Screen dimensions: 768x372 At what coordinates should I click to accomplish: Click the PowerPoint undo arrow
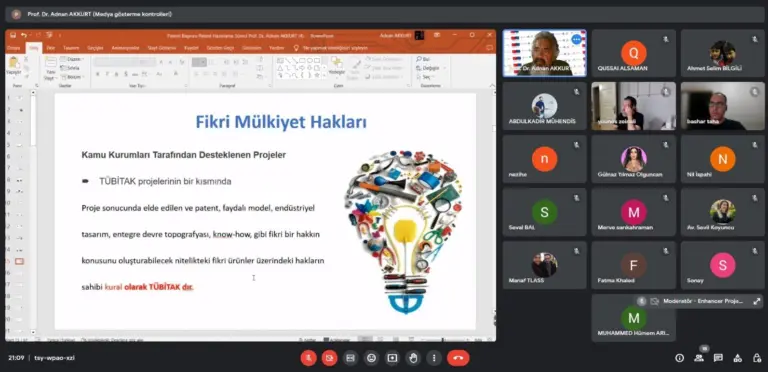coord(24,35)
